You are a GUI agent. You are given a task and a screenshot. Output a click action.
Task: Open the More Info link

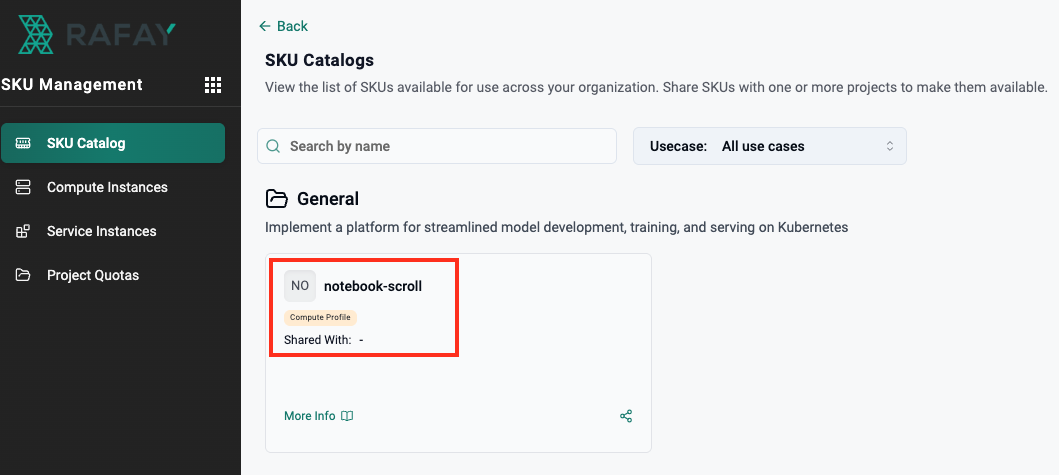point(310,416)
